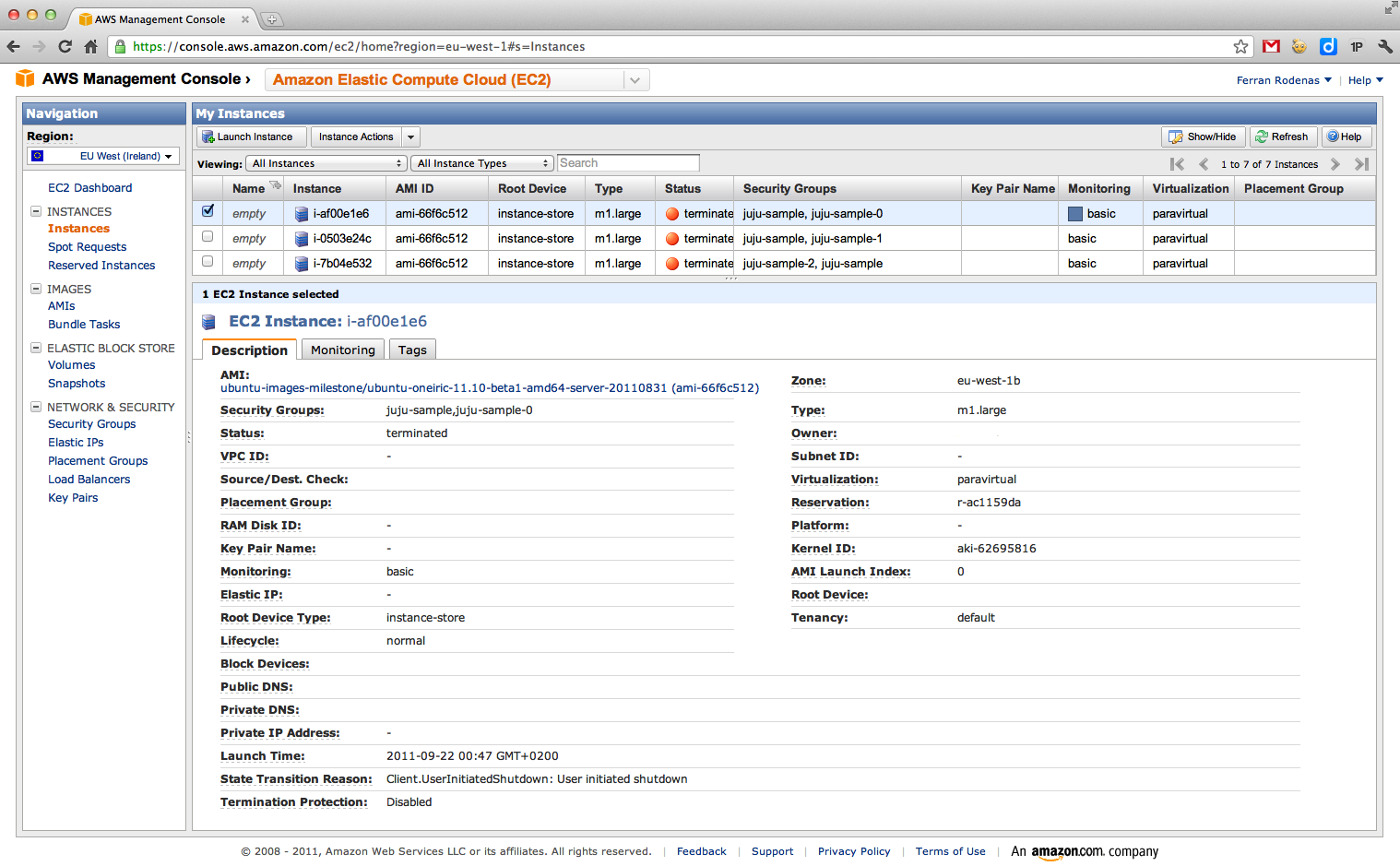Click instance icon for i-0503e24c
This screenshot has width=1400, height=866.
coord(302,239)
